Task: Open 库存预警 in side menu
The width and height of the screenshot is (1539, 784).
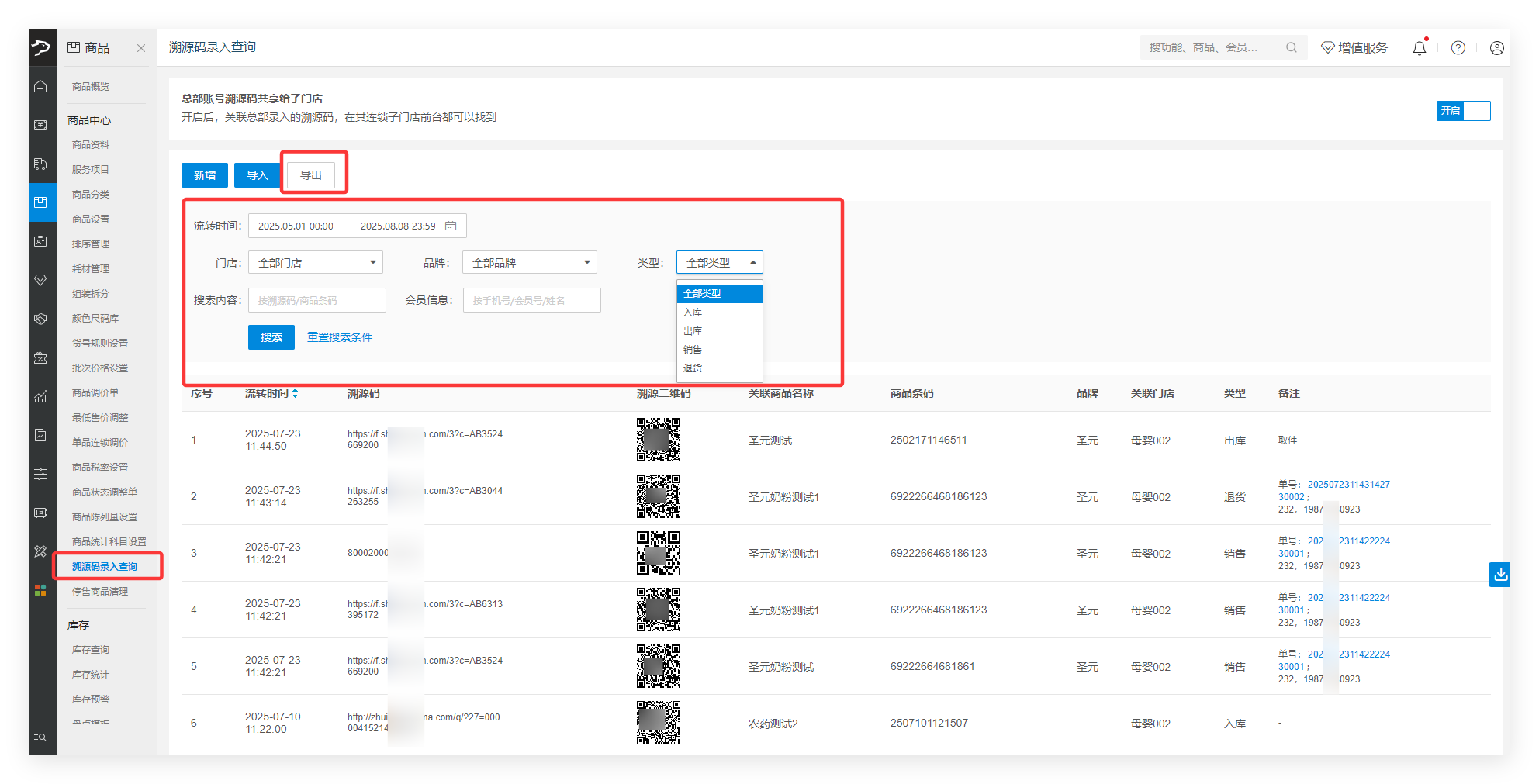Action: coord(91,699)
